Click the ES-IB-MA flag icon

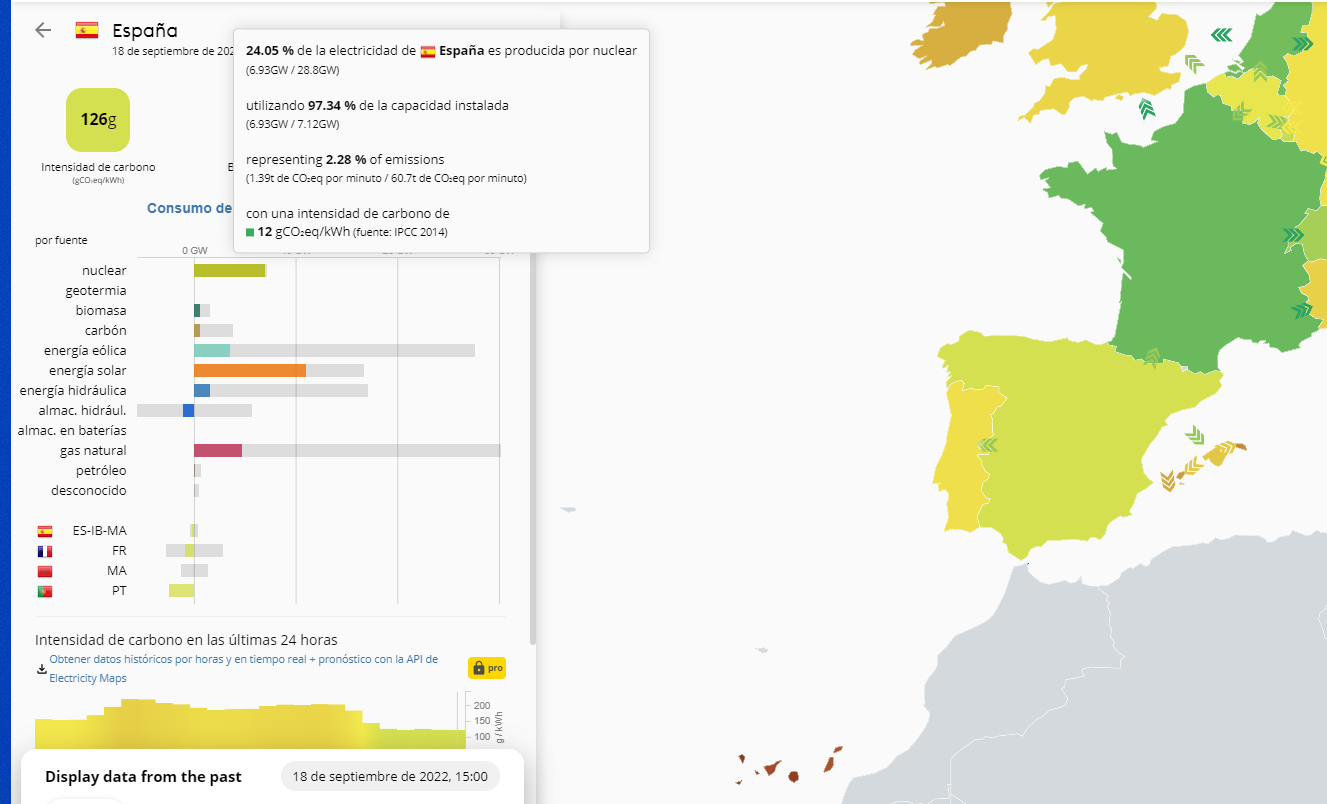tap(44, 531)
